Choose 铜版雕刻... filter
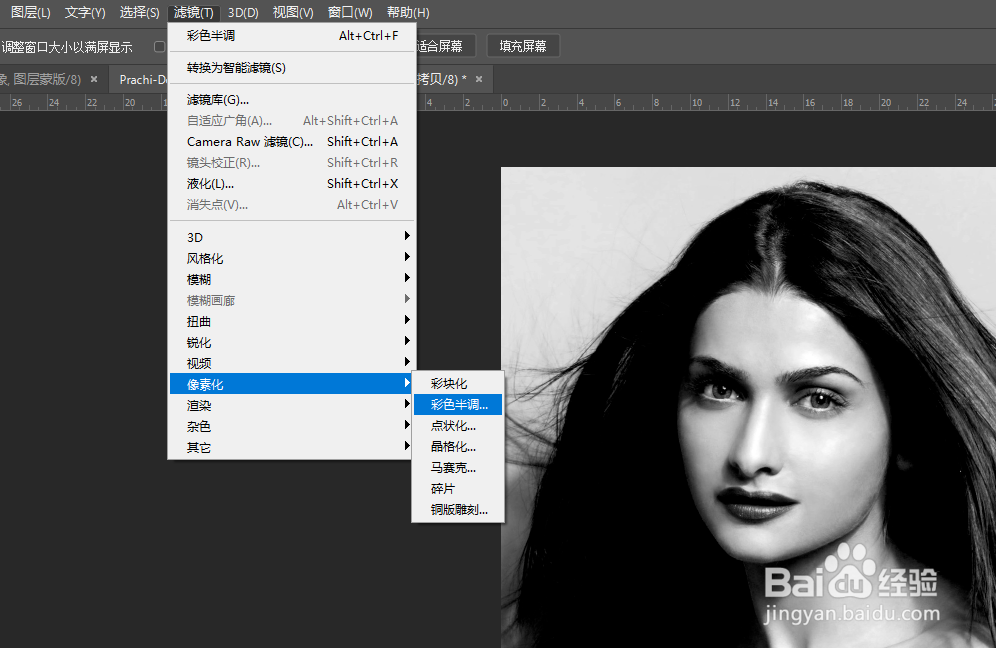 click(x=458, y=510)
